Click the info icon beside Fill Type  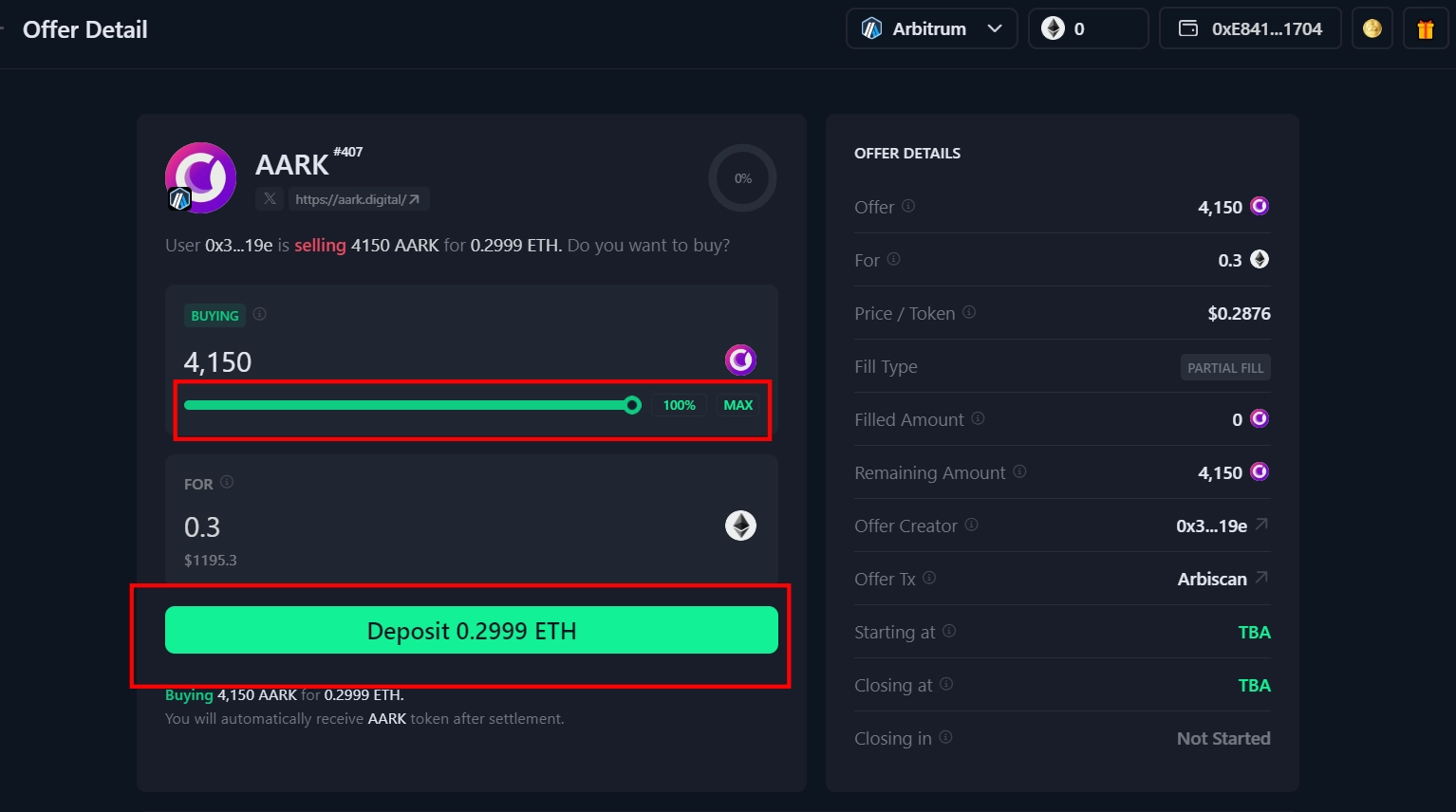(934, 366)
